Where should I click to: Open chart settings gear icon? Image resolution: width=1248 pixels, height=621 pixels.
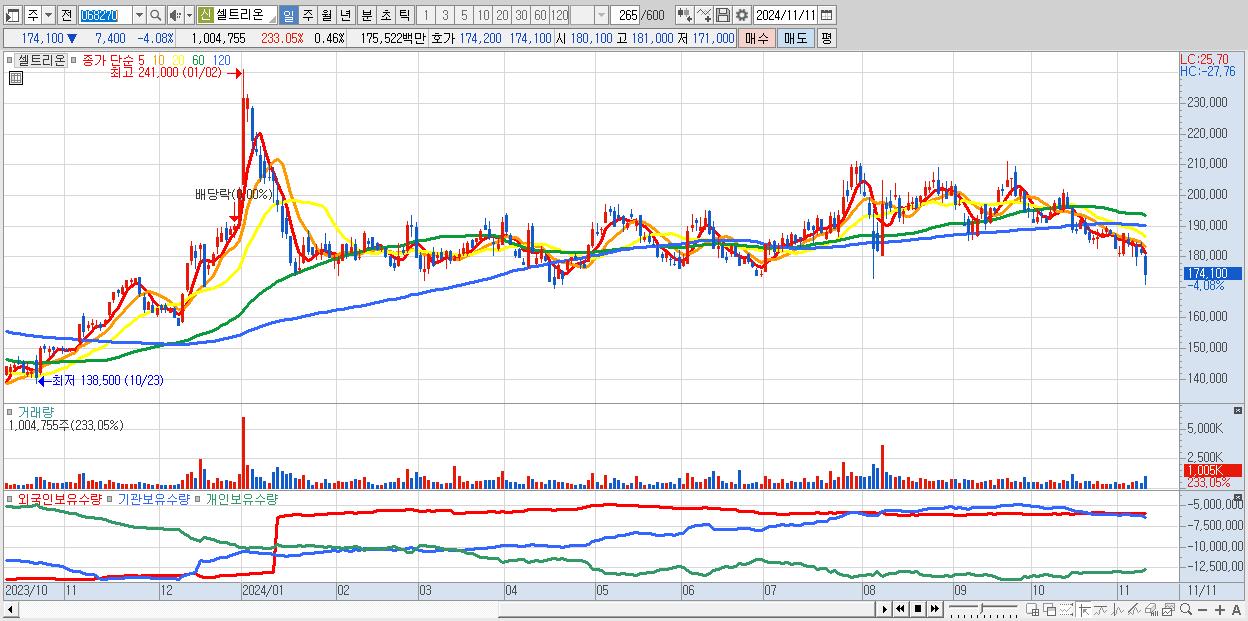(742, 15)
